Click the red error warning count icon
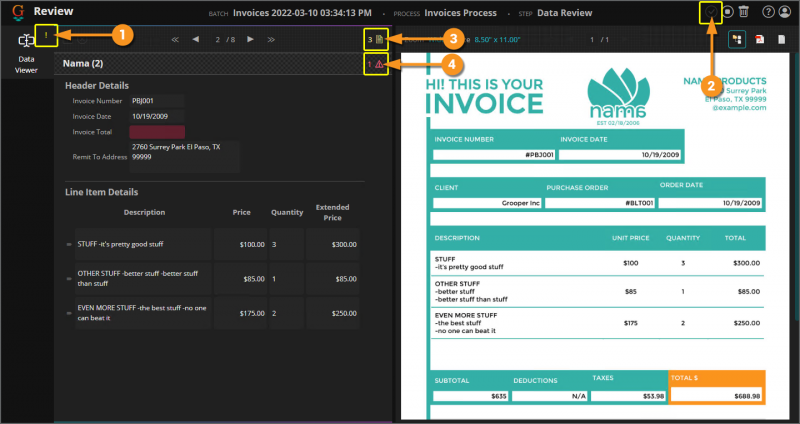Image resolution: width=800 pixels, height=424 pixels. [376, 65]
